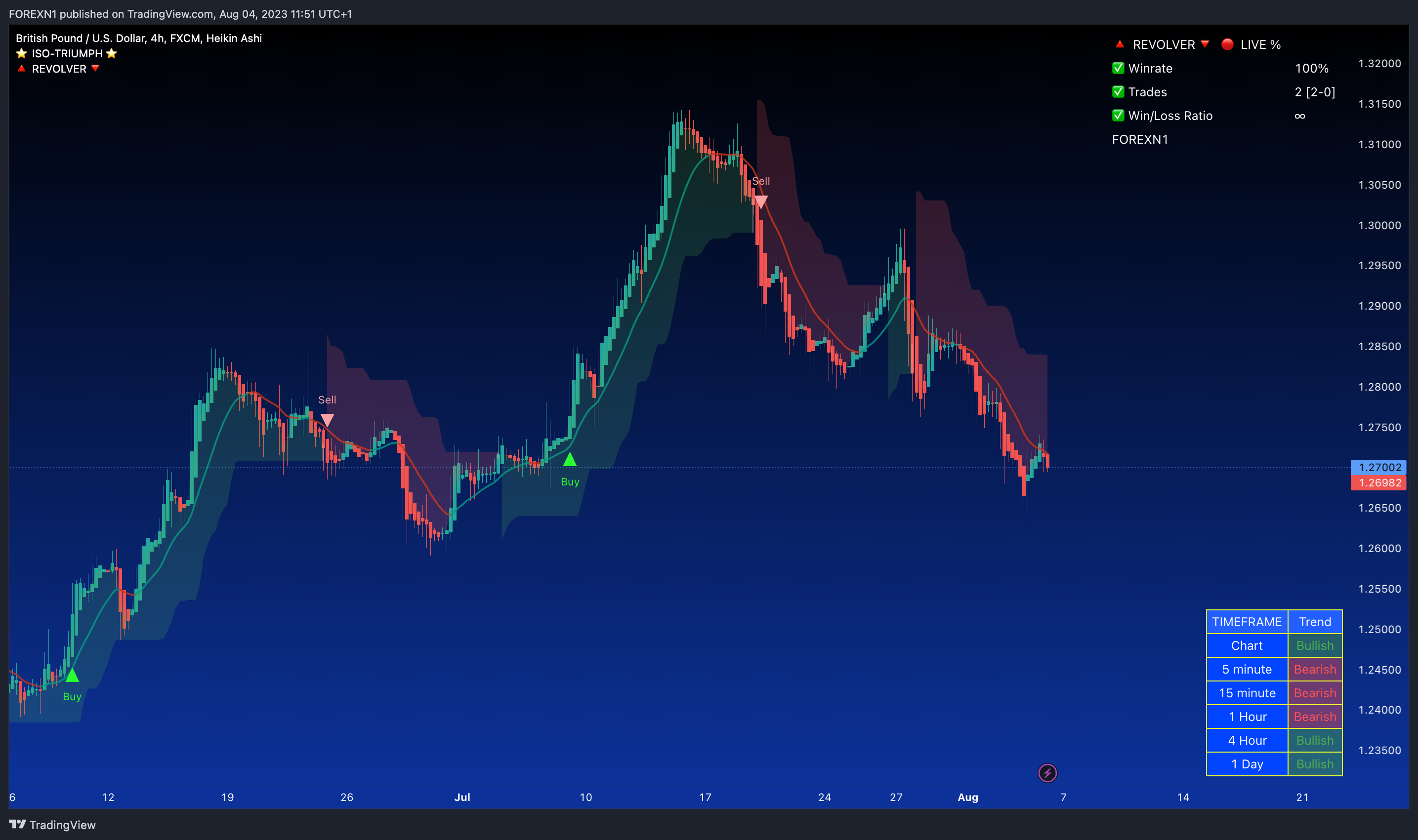1418x840 pixels.
Task: Click the Trend header cell
Action: [x=1315, y=622]
